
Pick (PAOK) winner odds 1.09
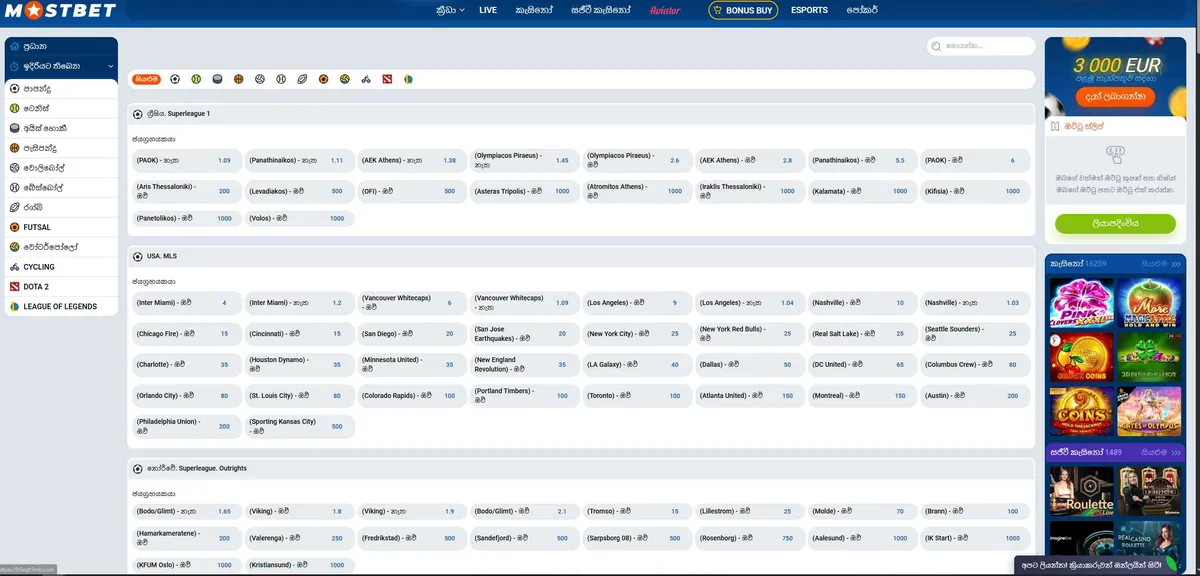coord(185,160)
